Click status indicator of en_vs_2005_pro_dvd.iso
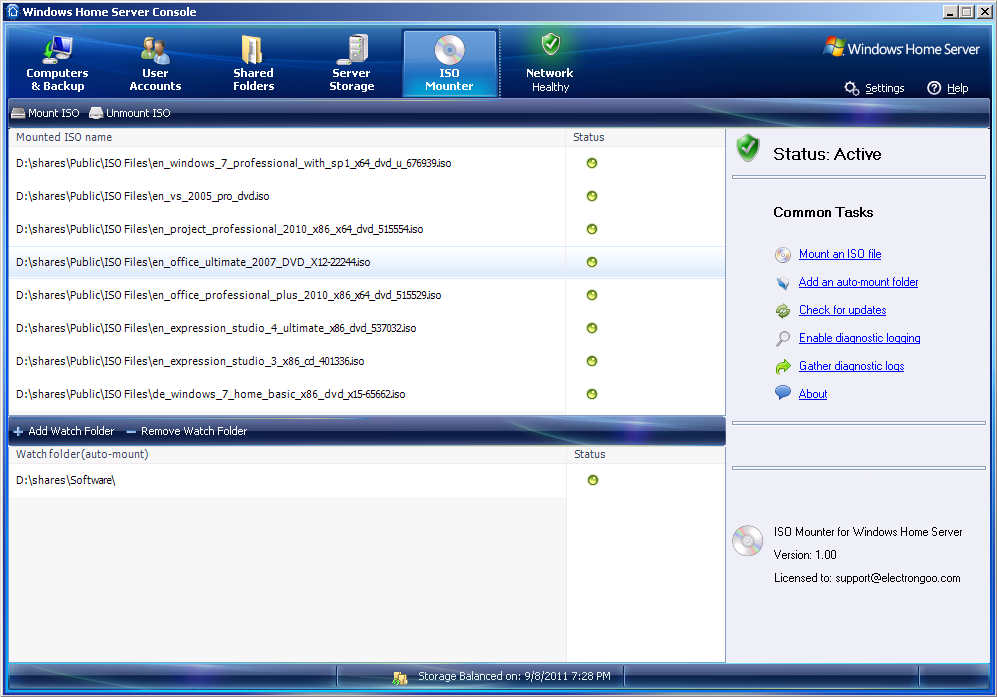Viewport: 997px width, 697px height. coord(592,196)
